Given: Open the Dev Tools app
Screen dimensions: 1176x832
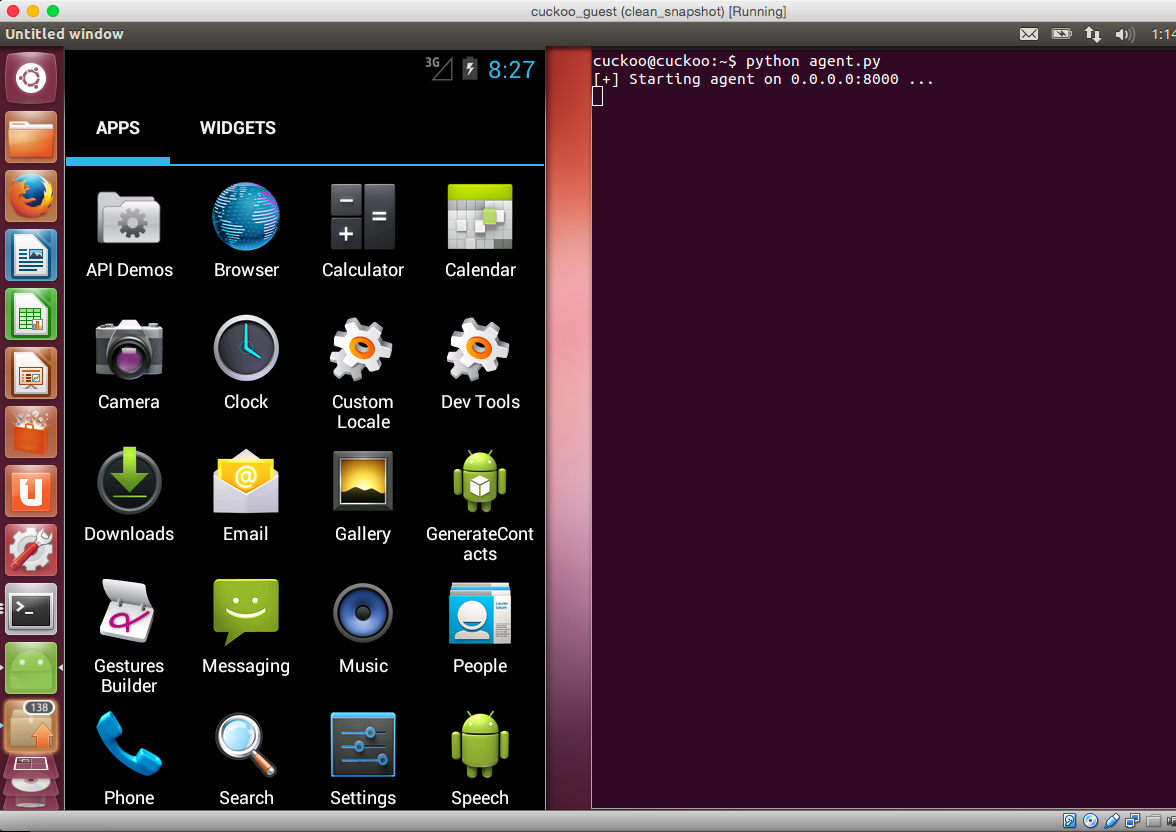Looking at the screenshot, I should (480, 364).
